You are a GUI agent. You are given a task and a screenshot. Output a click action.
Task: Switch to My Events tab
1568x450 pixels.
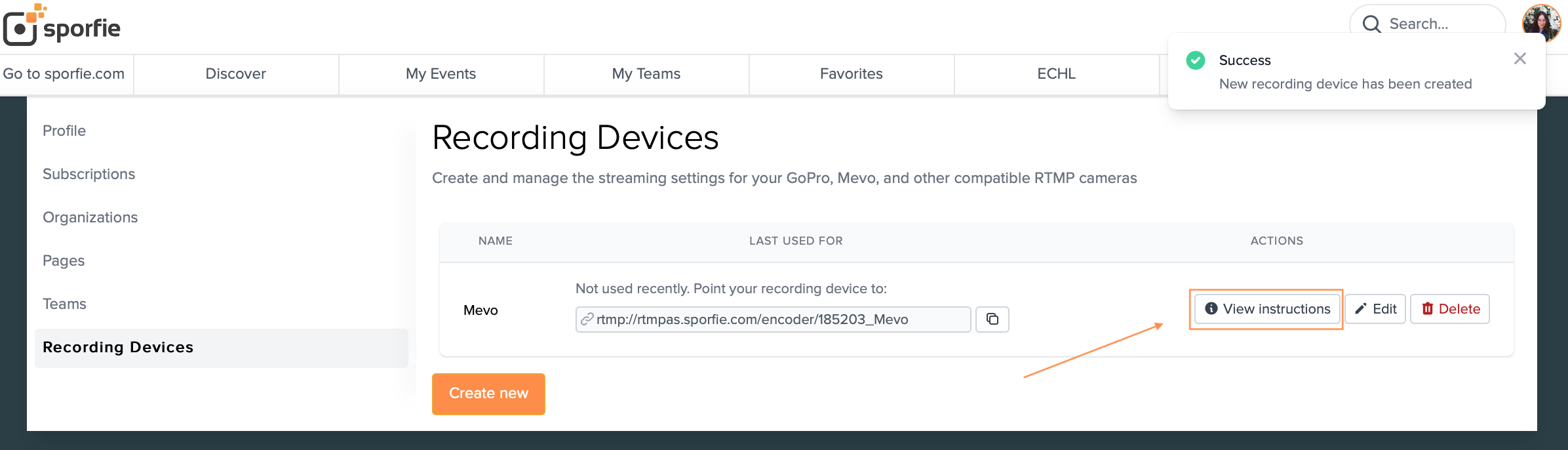tap(441, 74)
